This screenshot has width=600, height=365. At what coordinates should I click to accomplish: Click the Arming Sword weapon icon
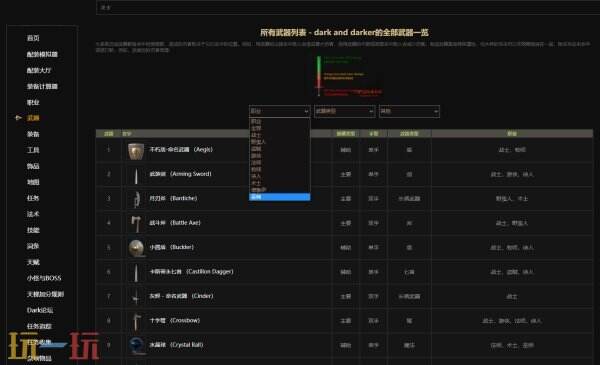coord(136,176)
